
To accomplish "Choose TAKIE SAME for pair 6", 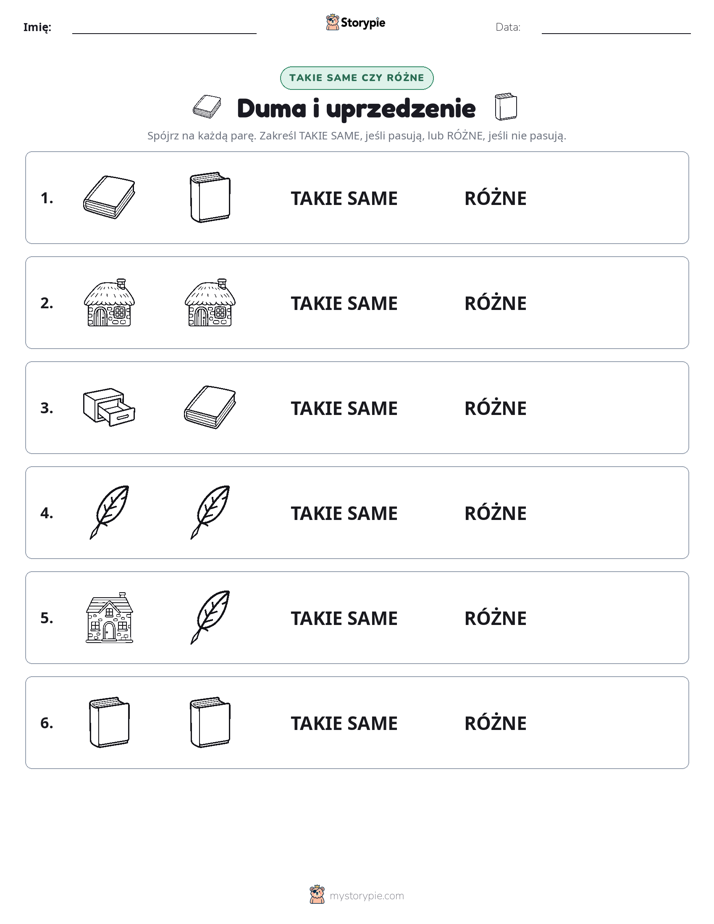I will [344, 723].
